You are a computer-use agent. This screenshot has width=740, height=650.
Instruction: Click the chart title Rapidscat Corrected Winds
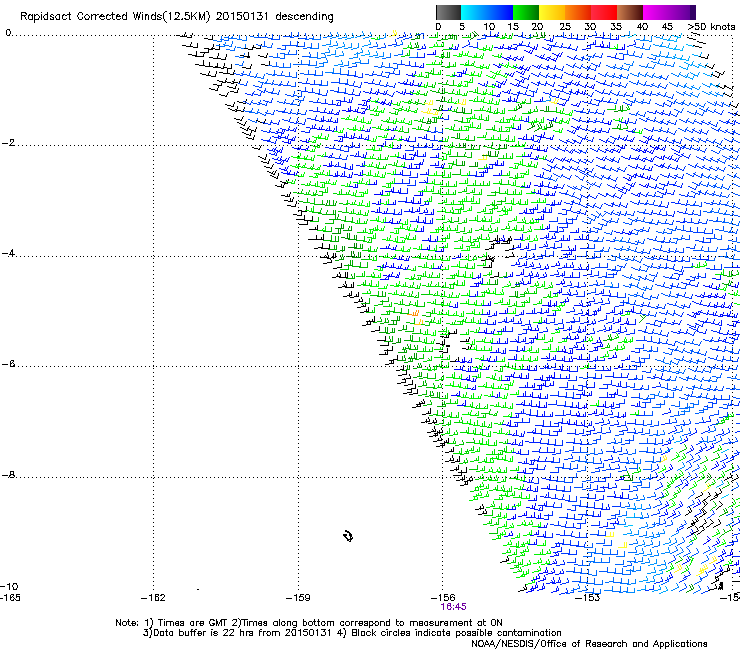point(177,17)
